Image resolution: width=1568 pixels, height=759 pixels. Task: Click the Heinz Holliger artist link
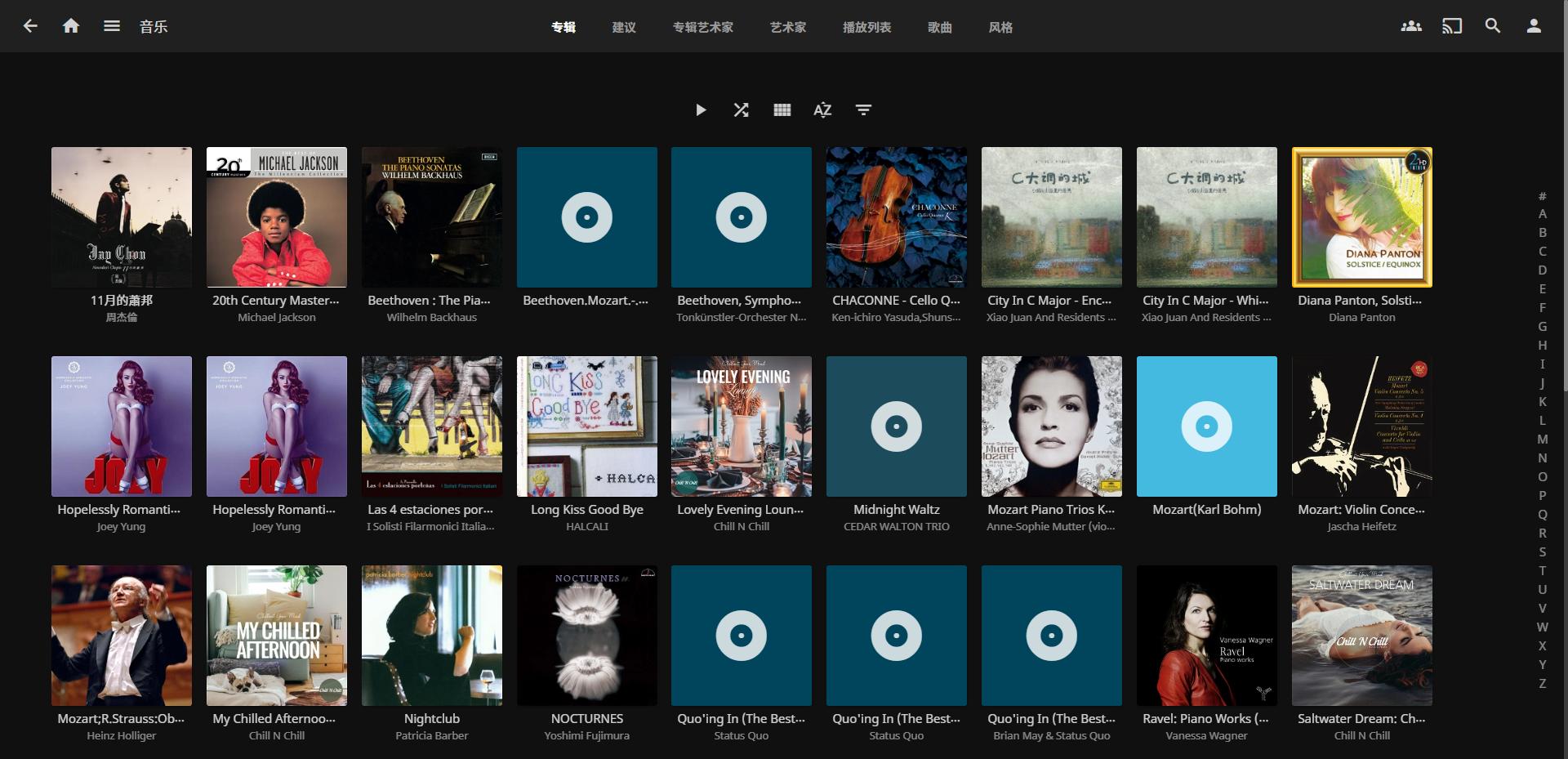(122, 736)
